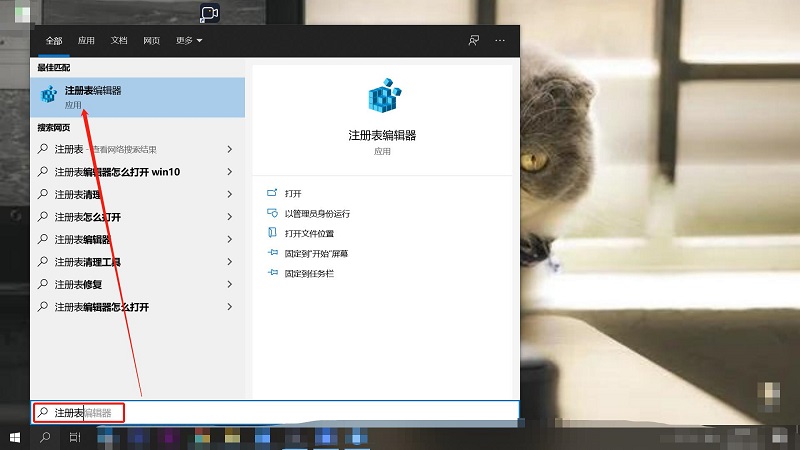Open the three-dots options menu in search header

coord(500,40)
